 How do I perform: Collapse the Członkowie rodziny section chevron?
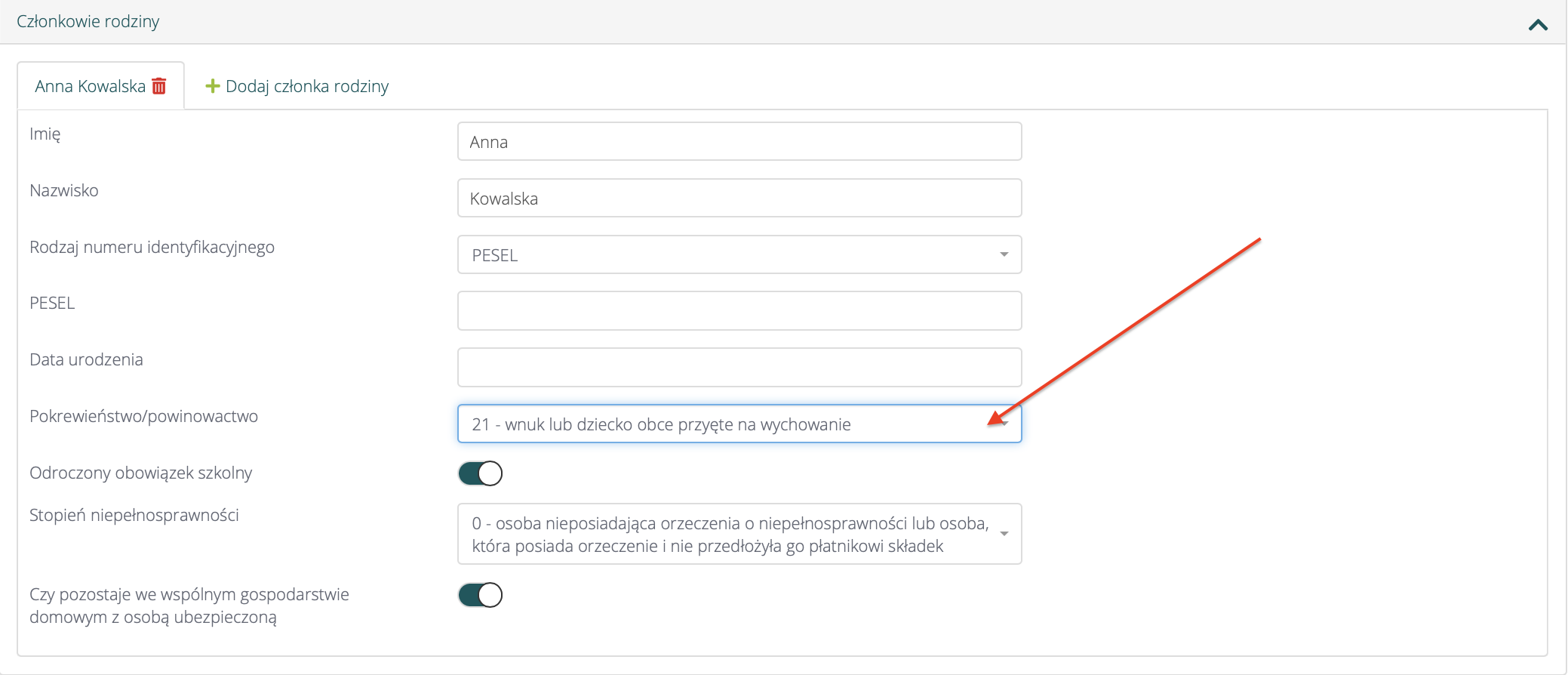point(1537,25)
